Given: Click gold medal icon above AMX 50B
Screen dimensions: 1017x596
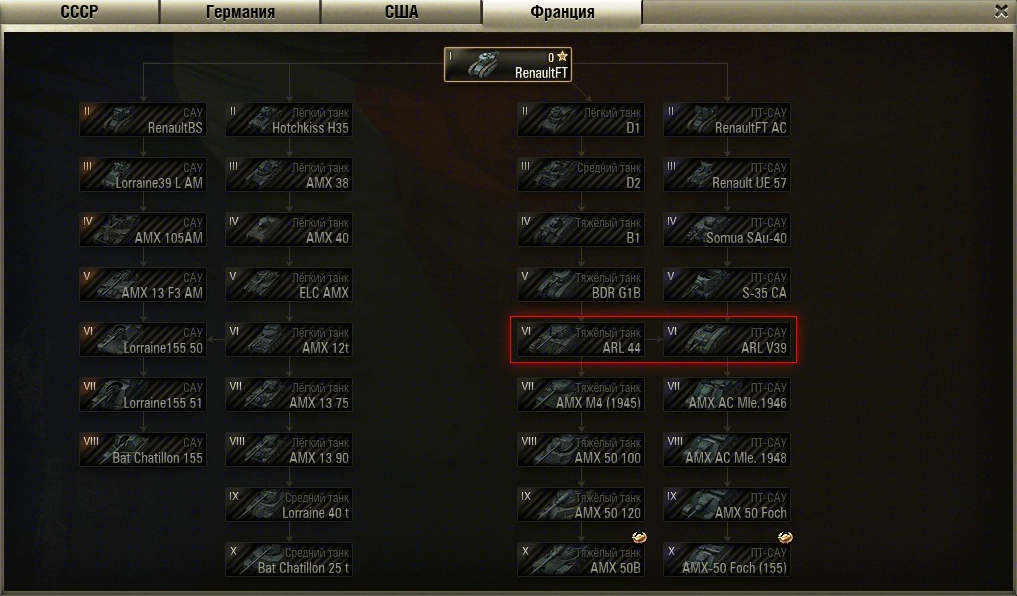Looking at the screenshot, I should coord(639,537).
